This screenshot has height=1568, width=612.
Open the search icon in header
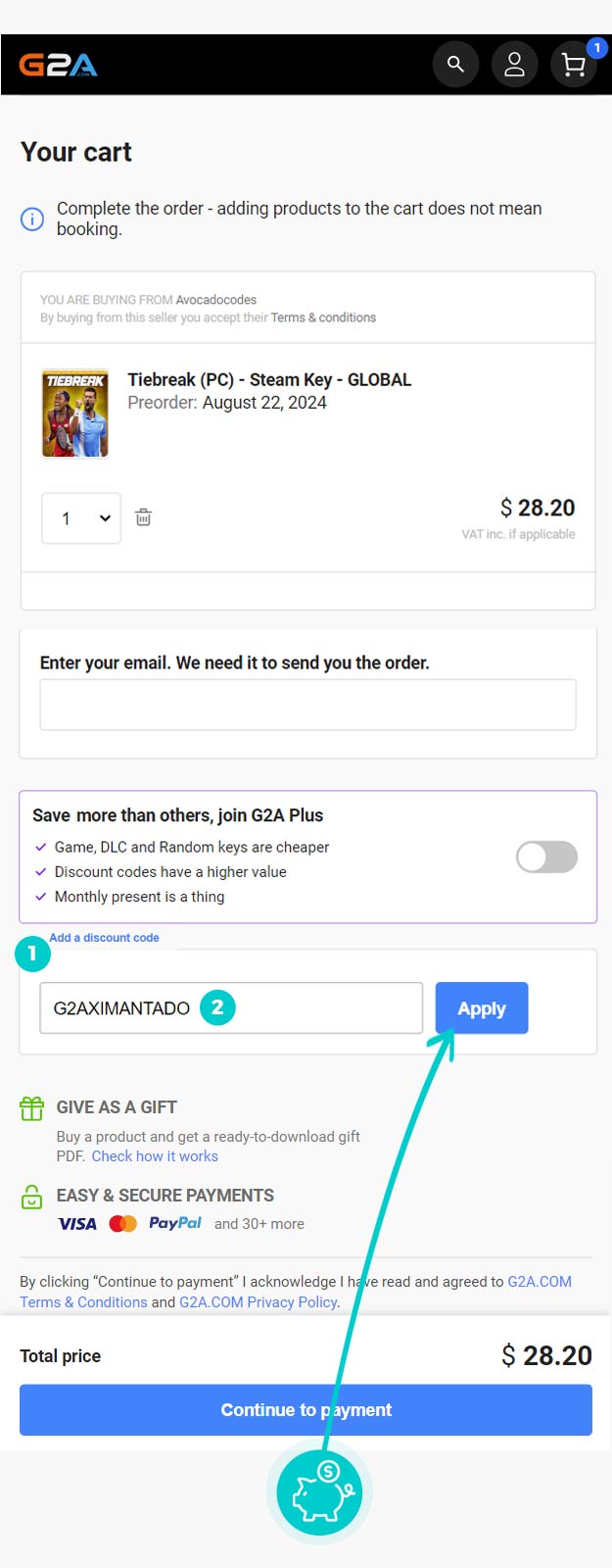[455, 65]
